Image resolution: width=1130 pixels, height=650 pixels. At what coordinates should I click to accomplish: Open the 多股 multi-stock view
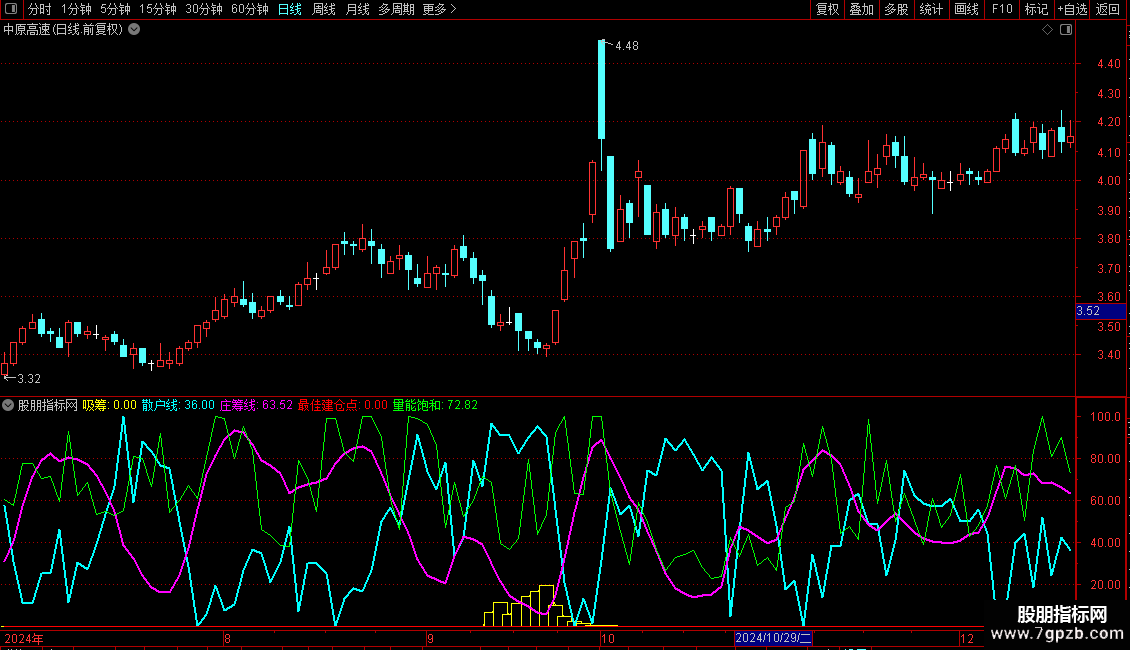point(896,9)
